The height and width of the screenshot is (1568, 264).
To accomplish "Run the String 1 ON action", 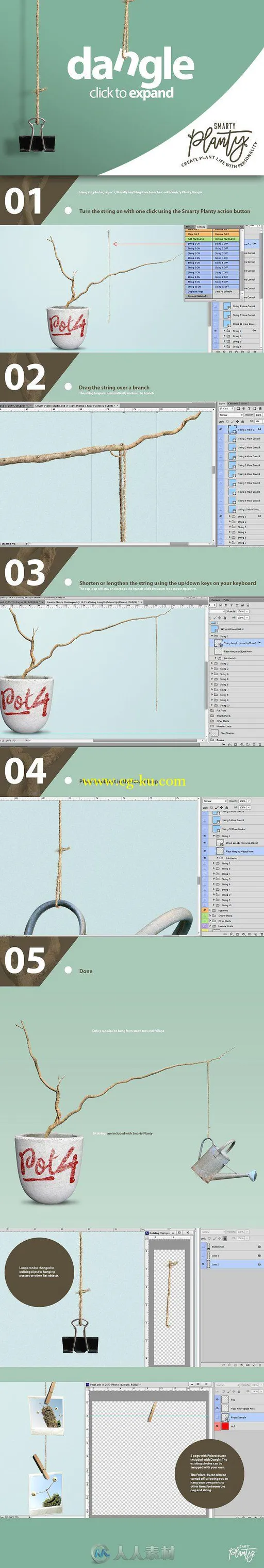I will point(199,244).
